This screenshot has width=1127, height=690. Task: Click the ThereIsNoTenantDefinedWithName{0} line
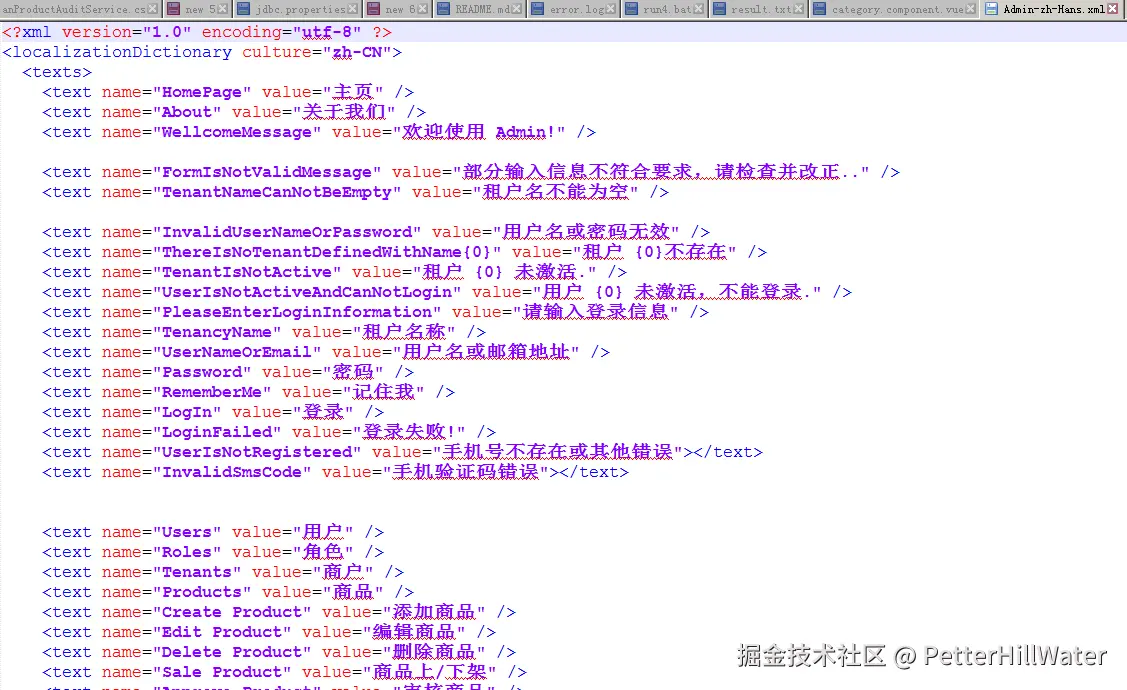click(405, 252)
